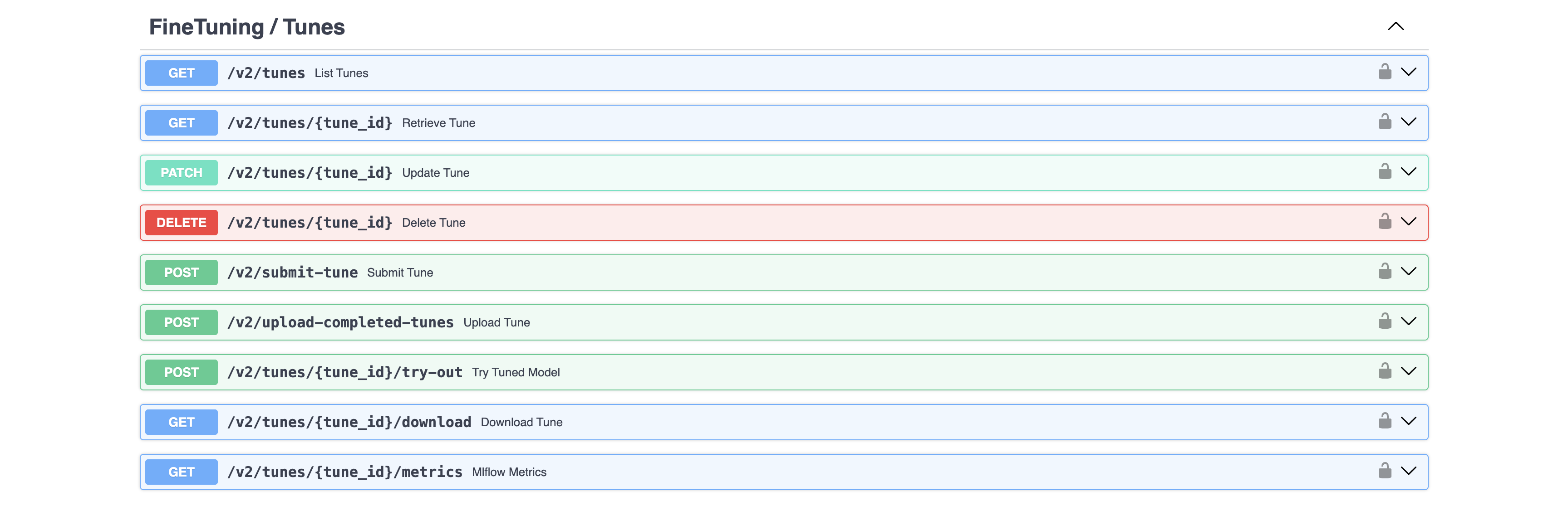The height and width of the screenshot is (511, 1568).
Task: Click lock icon on List Tunes row
Action: [1385, 72]
